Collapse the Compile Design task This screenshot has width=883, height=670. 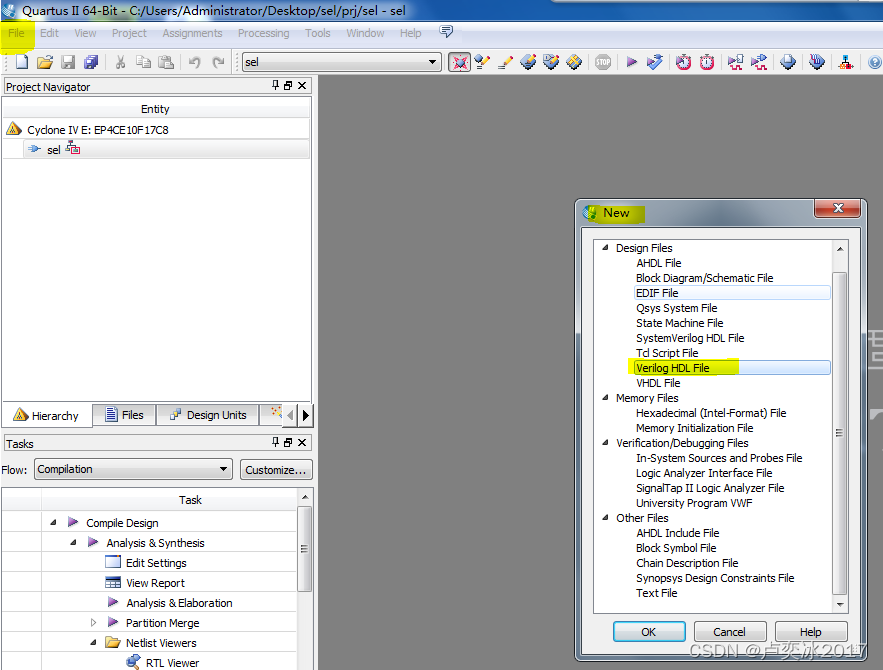[53, 522]
